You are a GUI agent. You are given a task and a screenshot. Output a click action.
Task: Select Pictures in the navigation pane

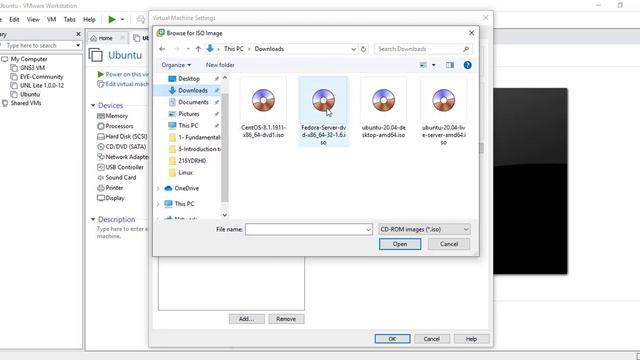tap(189, 114)
